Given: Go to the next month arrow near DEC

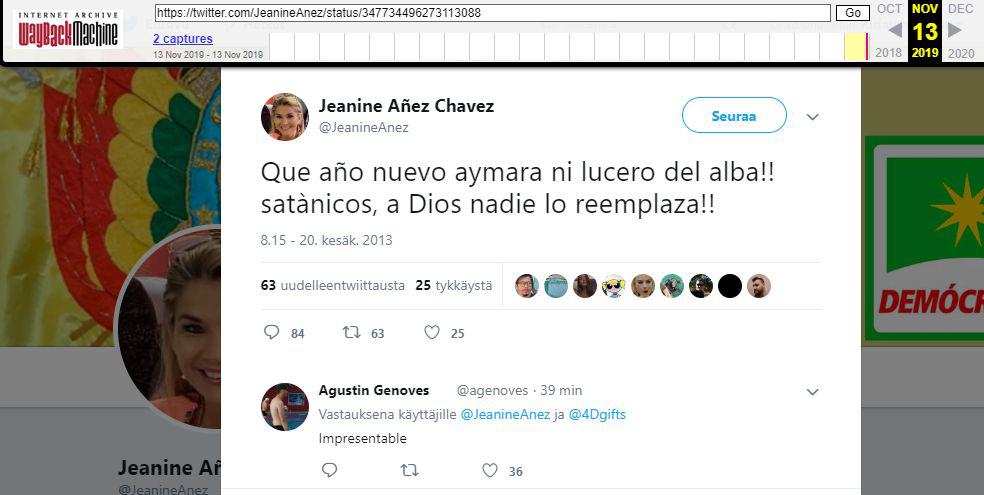Looking at the screenshot, I should coord(955,29).
